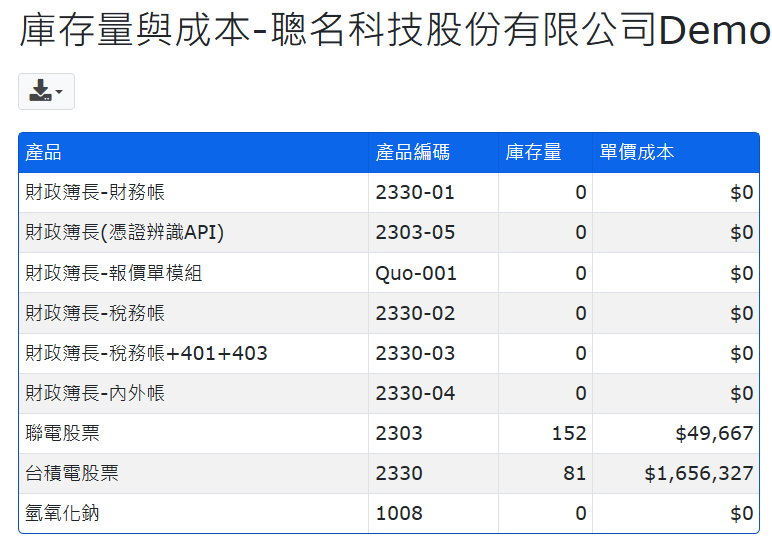Click the 產品 column header
The height and width of the screenshot is (536, 772).
(x=44, y=153)
